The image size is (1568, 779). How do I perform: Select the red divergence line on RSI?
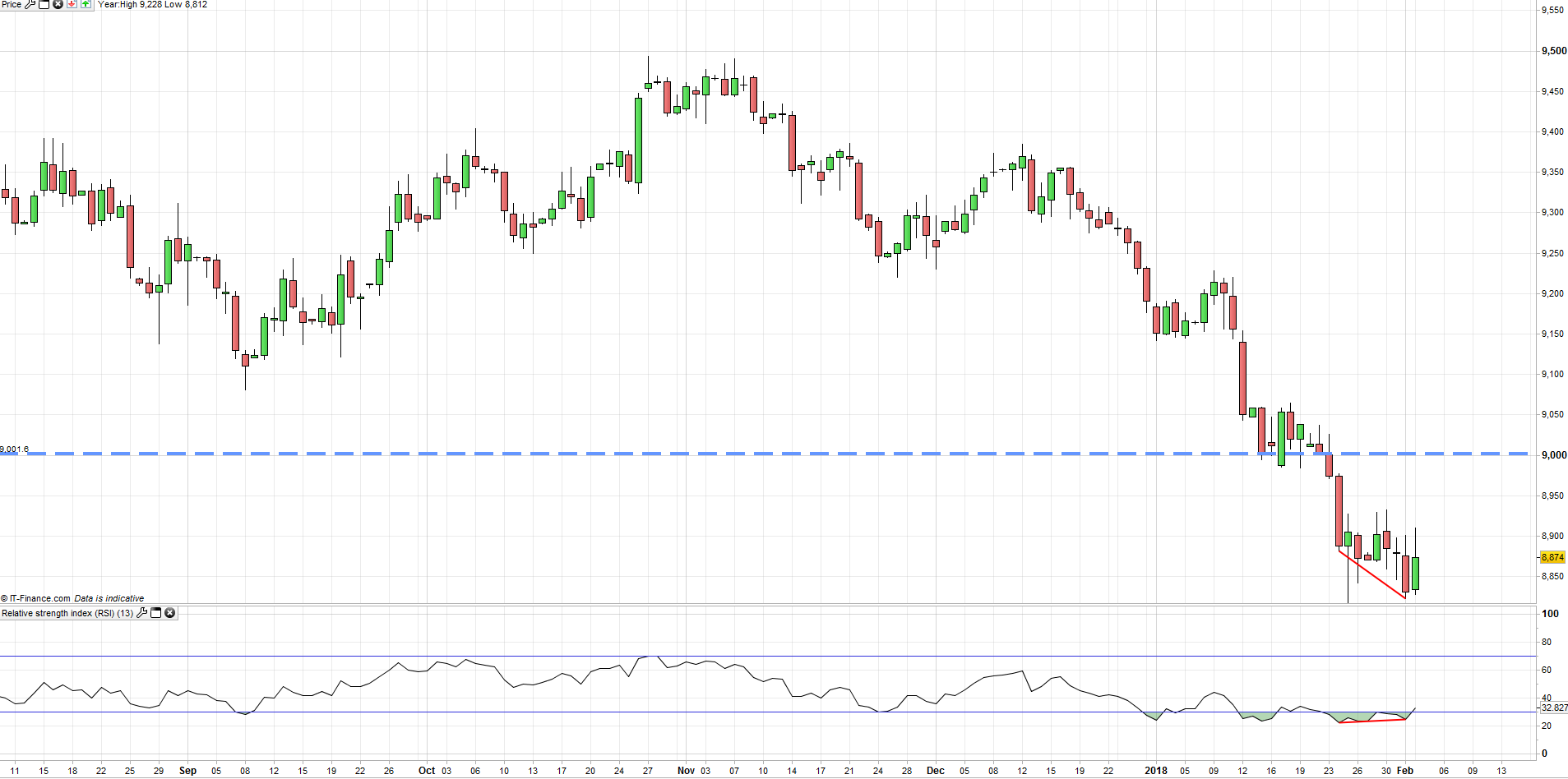tap(1372, 721)
